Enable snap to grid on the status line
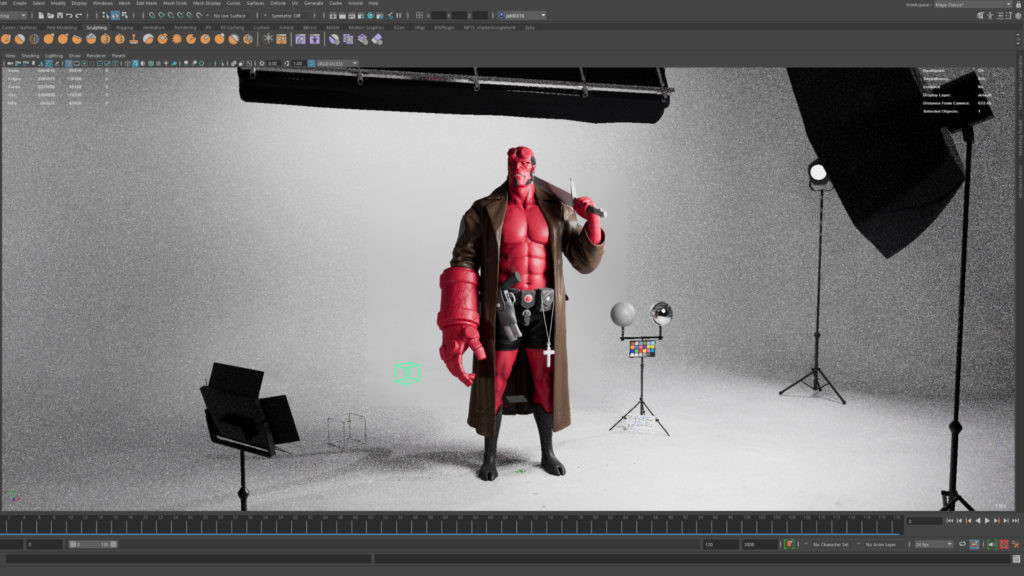 151,16
